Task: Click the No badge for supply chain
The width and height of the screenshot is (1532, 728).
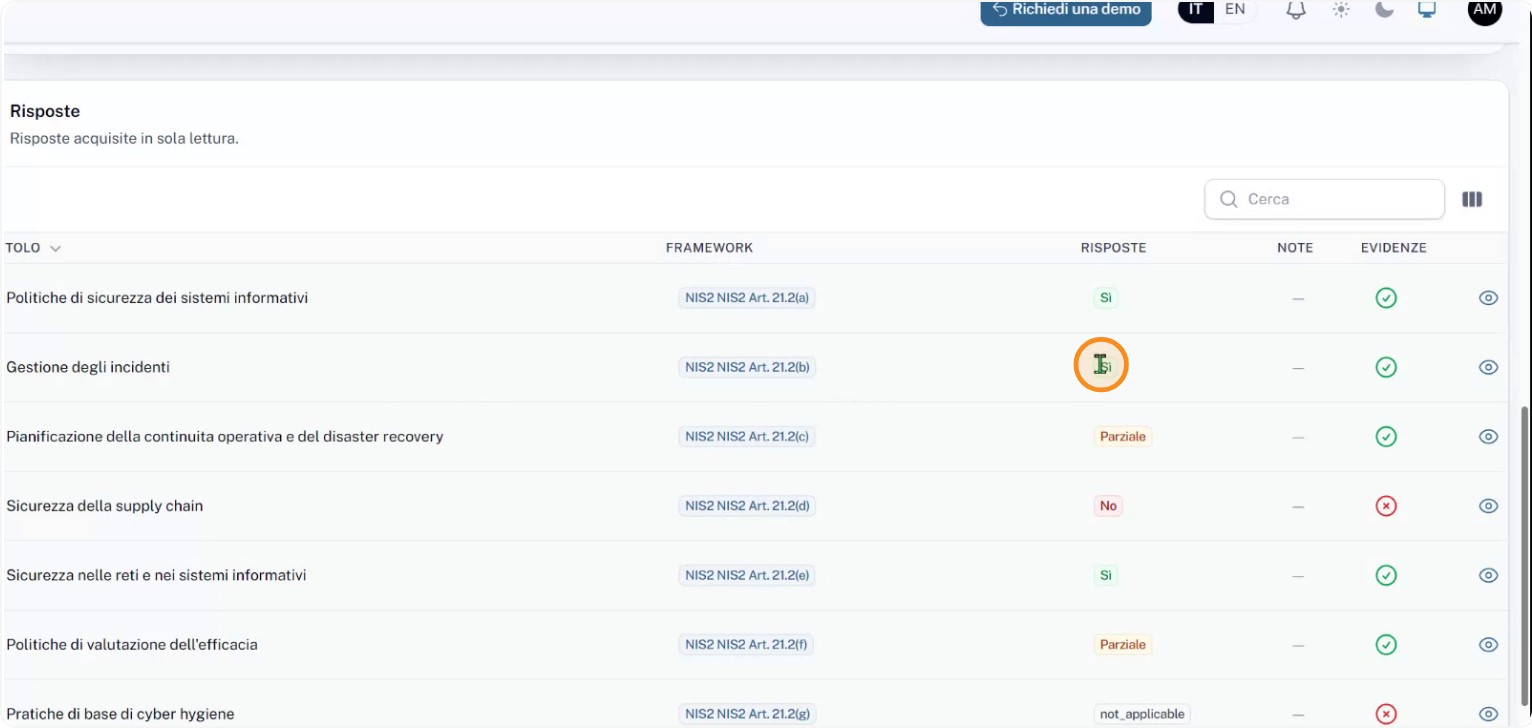Action: [x=1108, y=506]
